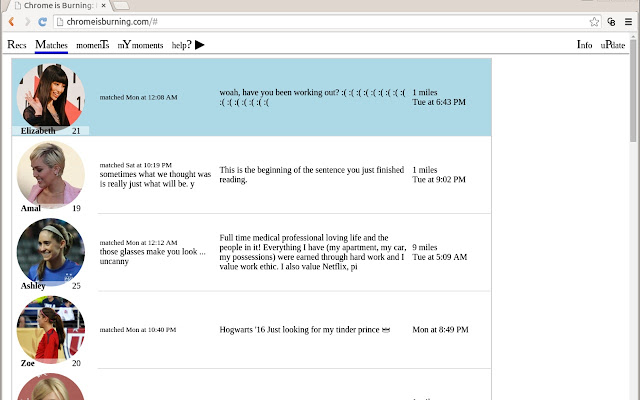Click 'matched Sat at 10:19 PM' text

[136, 165]
